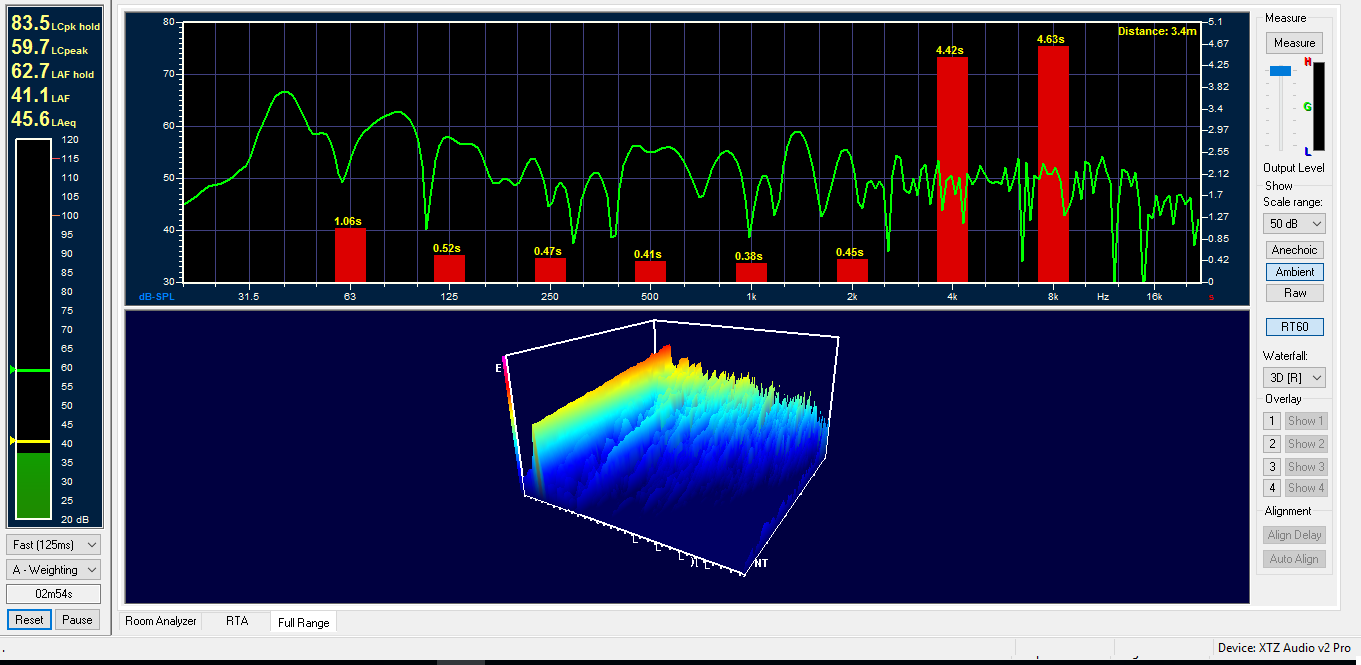Click the 41.1 LAF reading
The width and height of the screenshot is (1361, 665).
40,95
